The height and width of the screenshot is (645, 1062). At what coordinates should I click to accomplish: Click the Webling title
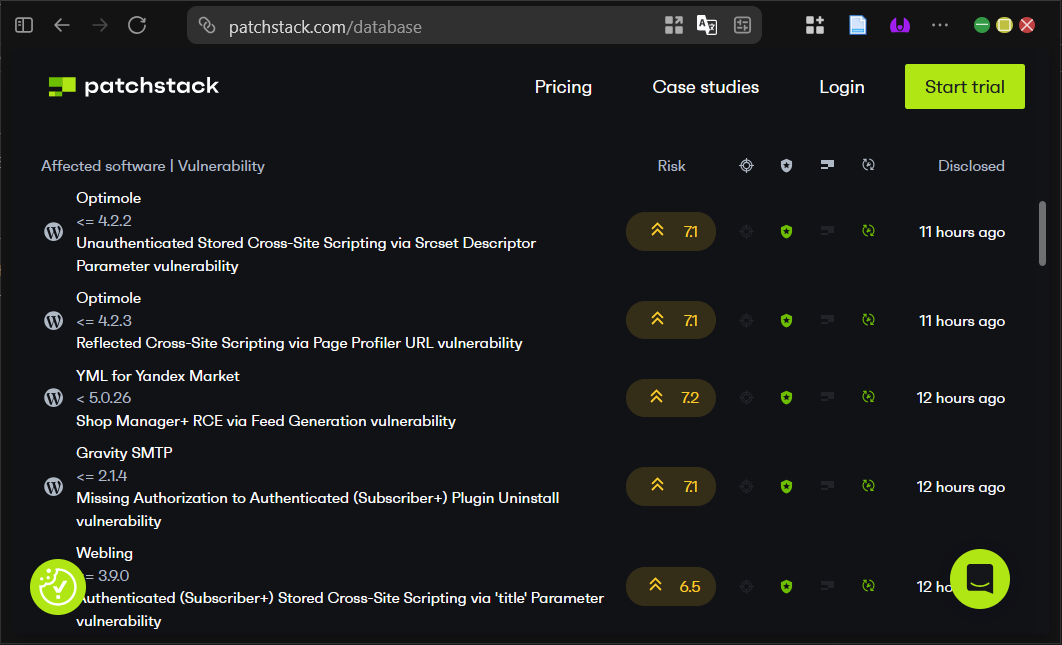coord(104,553)
